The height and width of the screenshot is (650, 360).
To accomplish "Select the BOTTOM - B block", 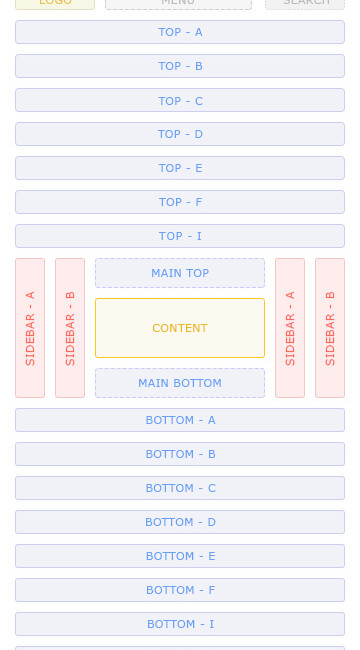I will click(x=180, y=454).
